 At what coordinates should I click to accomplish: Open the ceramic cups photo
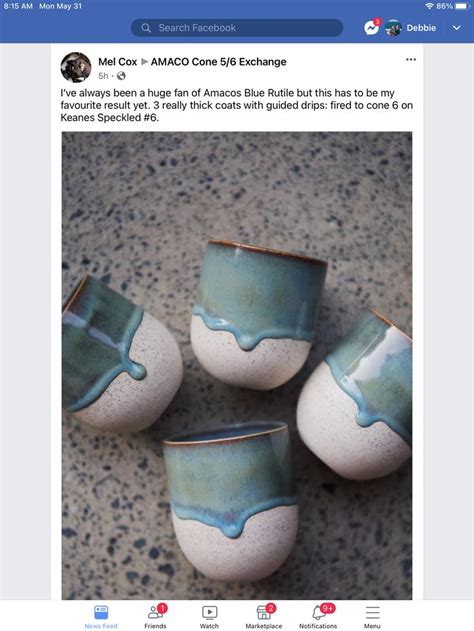[237, 365]
